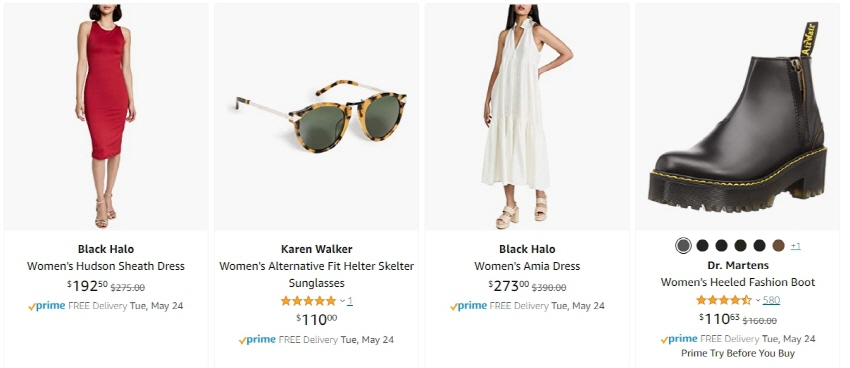
Task: Click the prime badge under Helter Skelter Sunglasses
Action: click(x=257, y=340)
